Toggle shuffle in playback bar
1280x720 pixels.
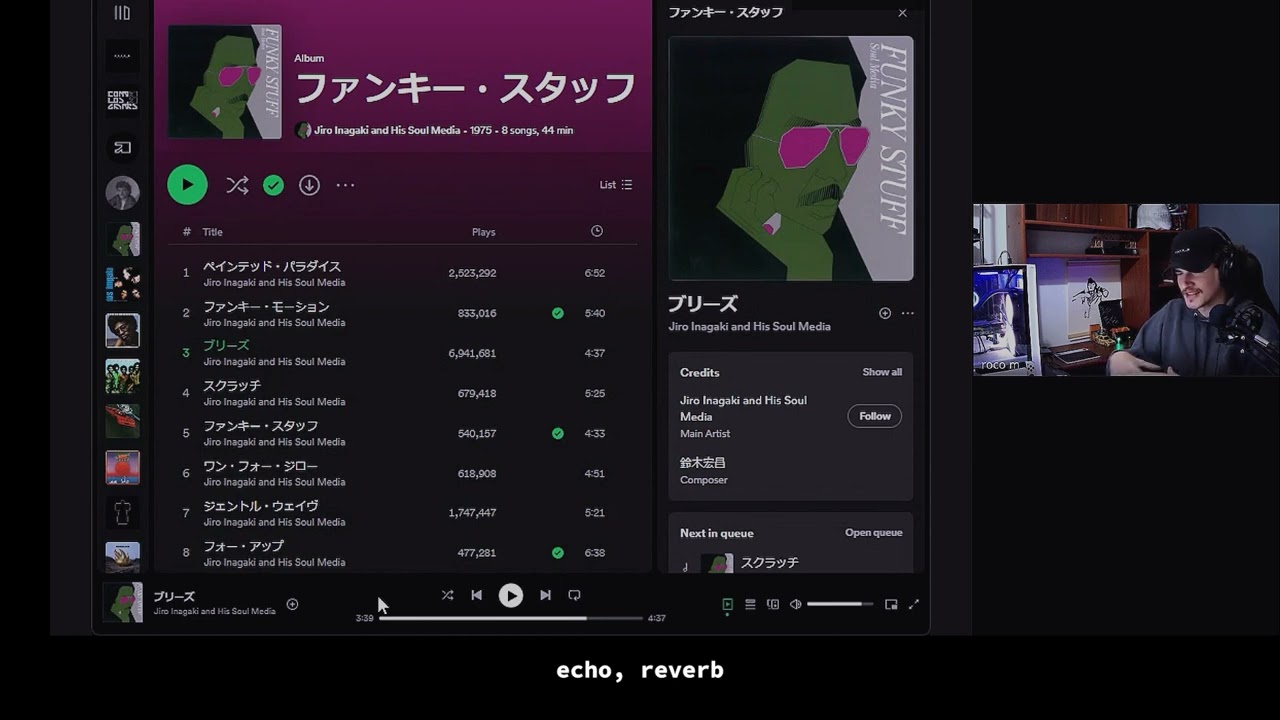447,595
